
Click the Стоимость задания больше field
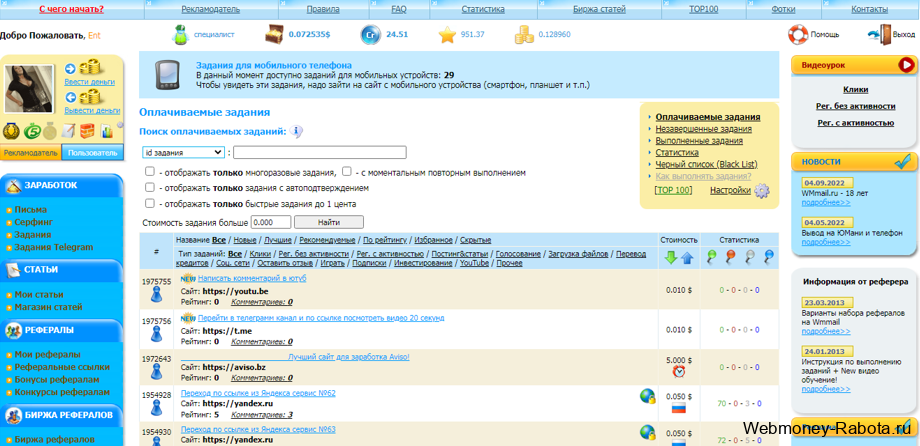coord(271,222)
